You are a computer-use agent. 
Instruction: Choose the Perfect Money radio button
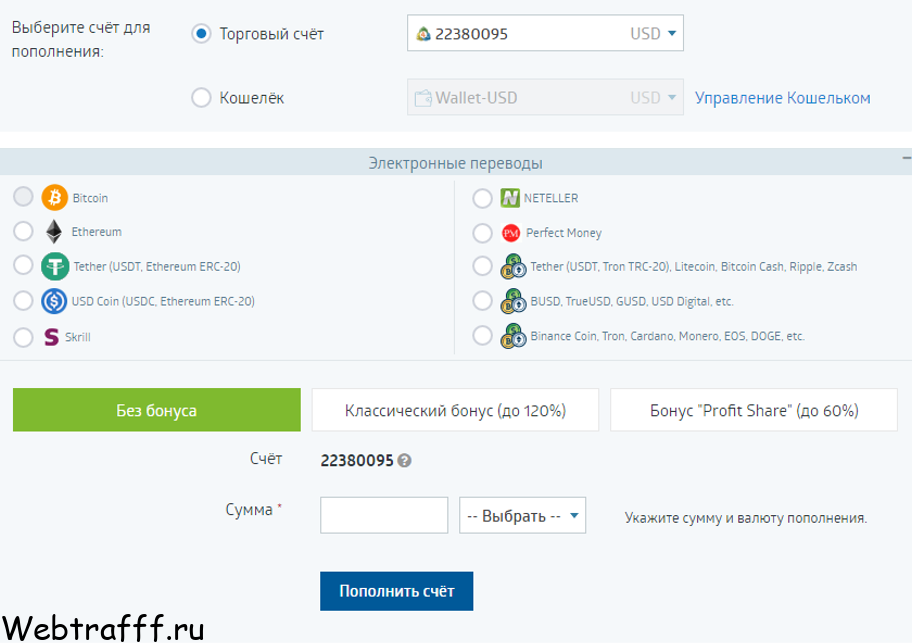[x=482, y=233]
